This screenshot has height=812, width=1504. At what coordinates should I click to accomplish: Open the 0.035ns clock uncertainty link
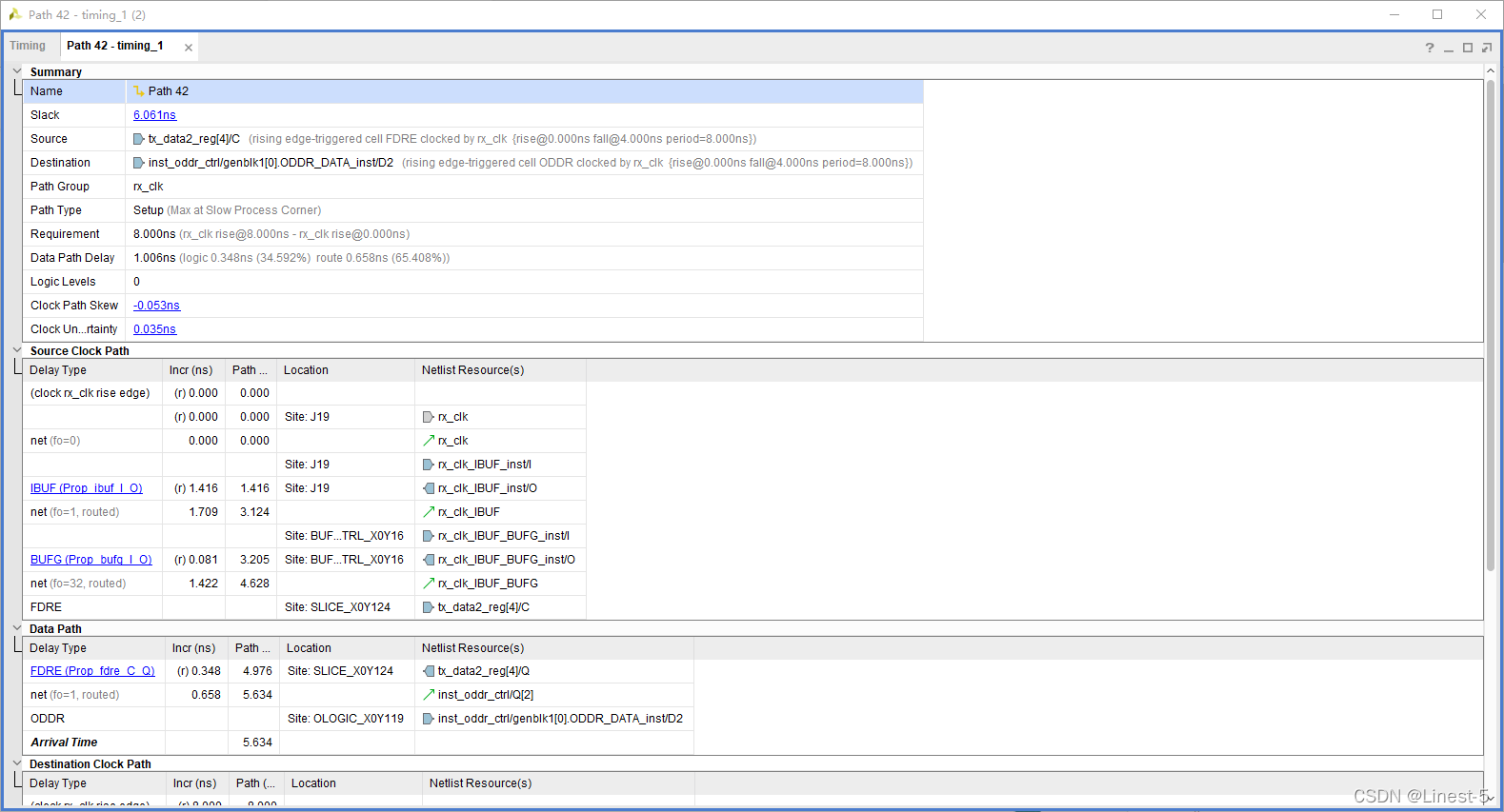[x=154, y=329]
